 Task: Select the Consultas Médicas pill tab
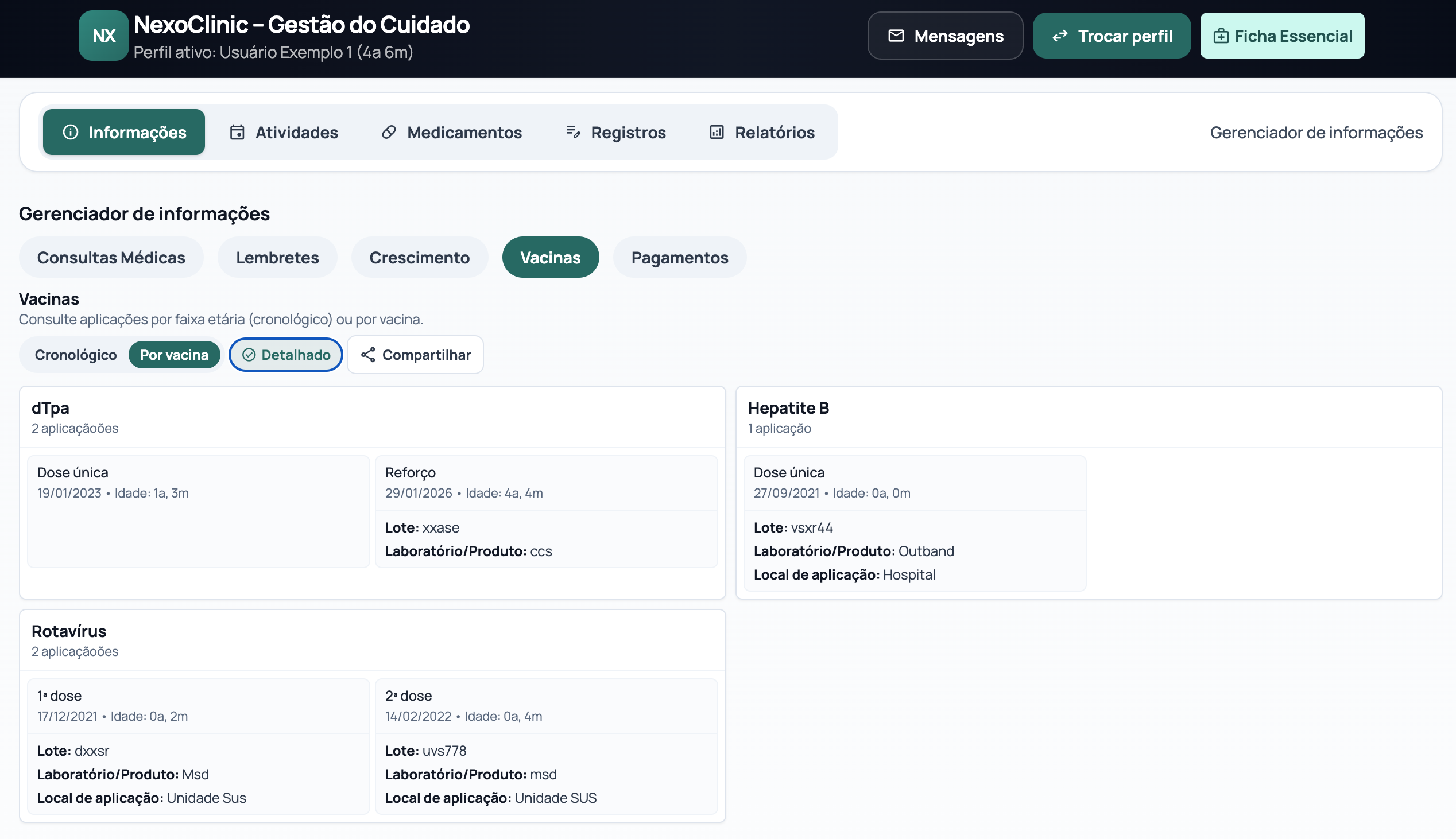point(111,258)
